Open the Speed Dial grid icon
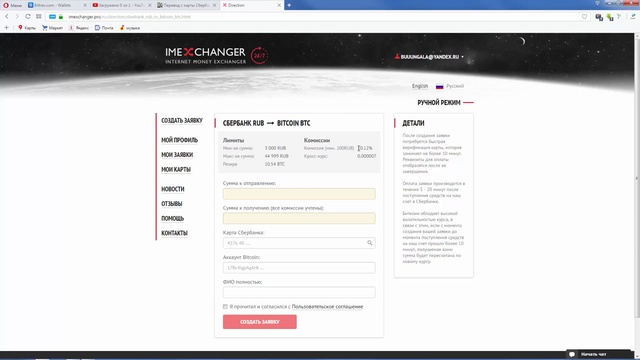The width and height of the screenshot is (640, 360). coord(38,17)
